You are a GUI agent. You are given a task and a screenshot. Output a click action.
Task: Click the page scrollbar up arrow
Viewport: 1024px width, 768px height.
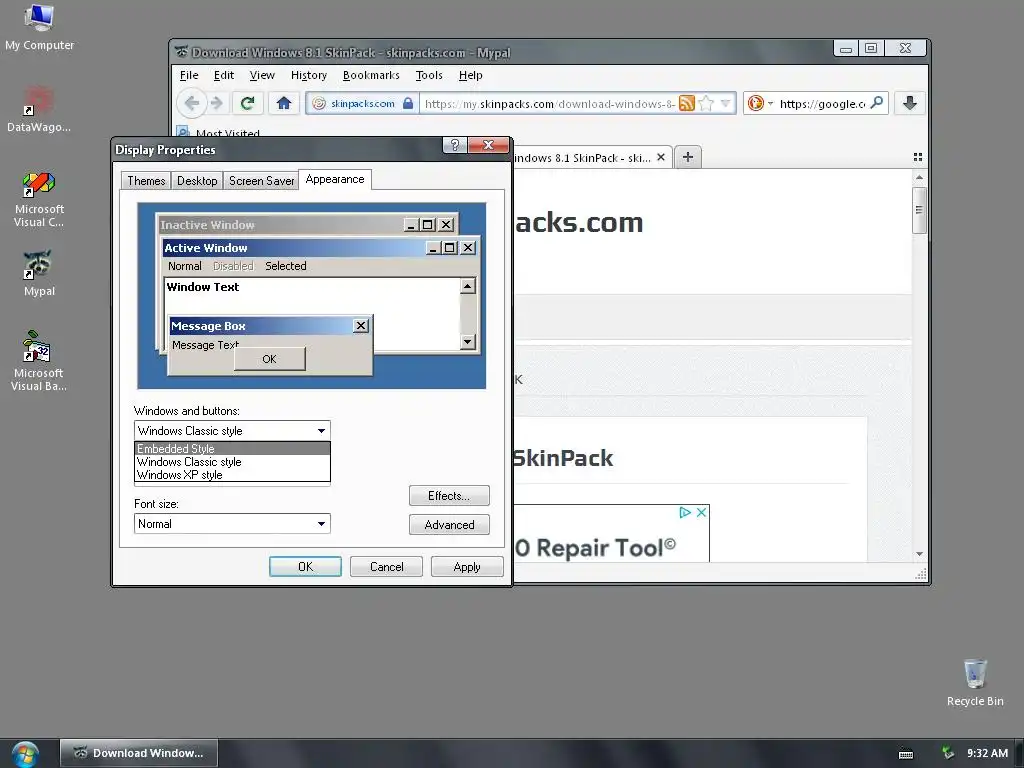coord(919,177)
